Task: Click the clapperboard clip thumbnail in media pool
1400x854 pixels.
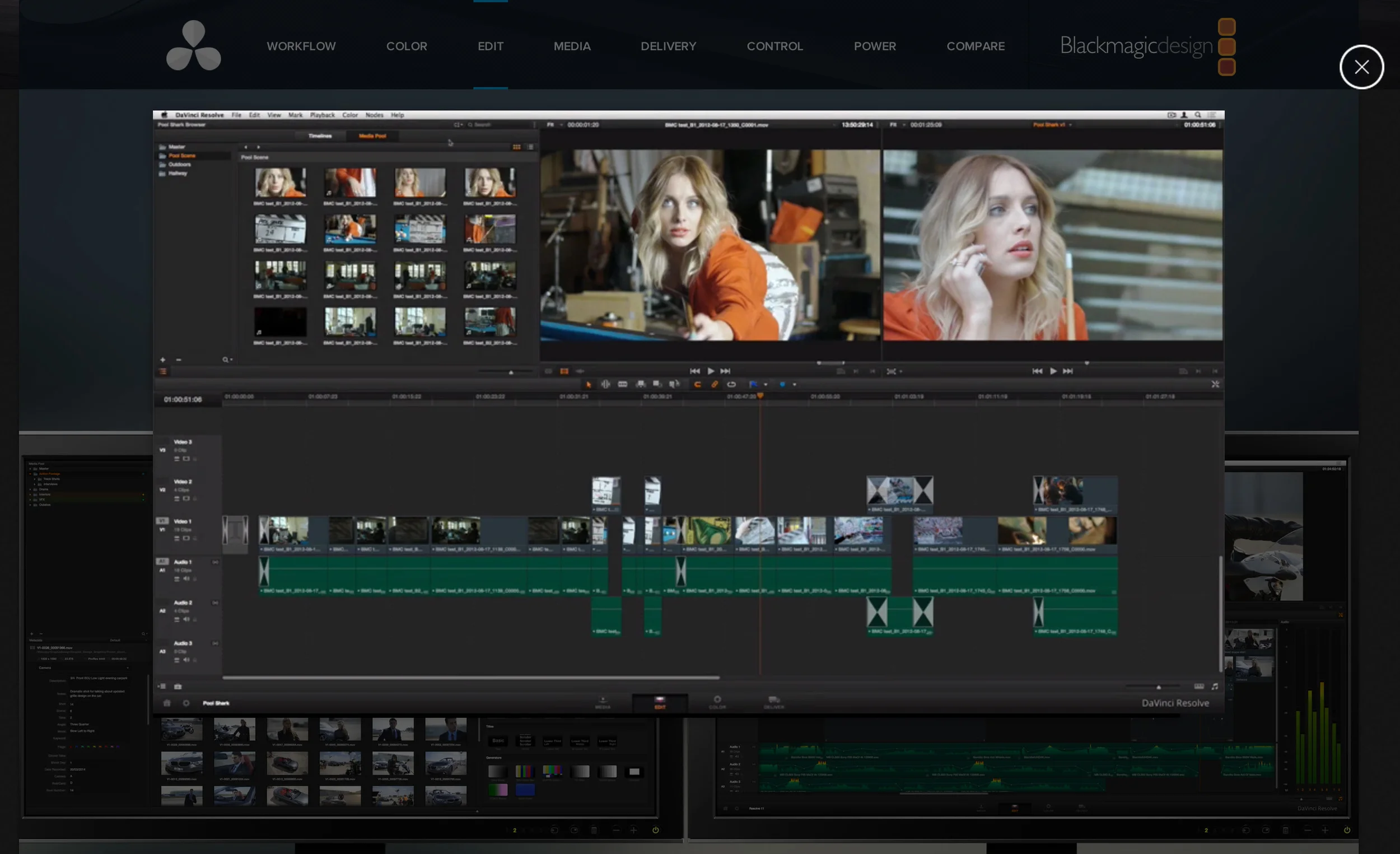Action: (x=280, y=230)
